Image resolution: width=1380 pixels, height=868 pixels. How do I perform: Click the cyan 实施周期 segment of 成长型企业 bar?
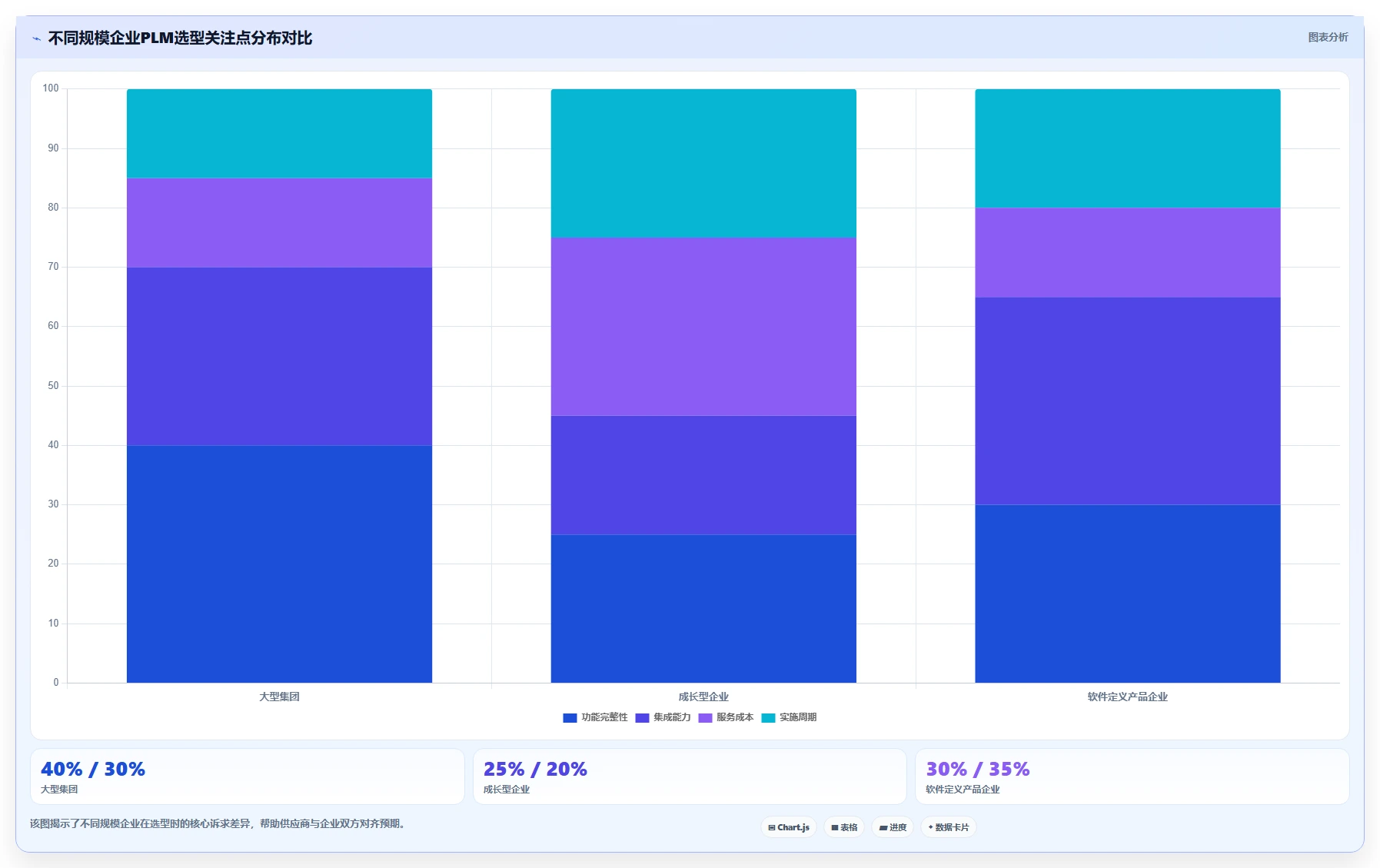[x=703, y=163]
